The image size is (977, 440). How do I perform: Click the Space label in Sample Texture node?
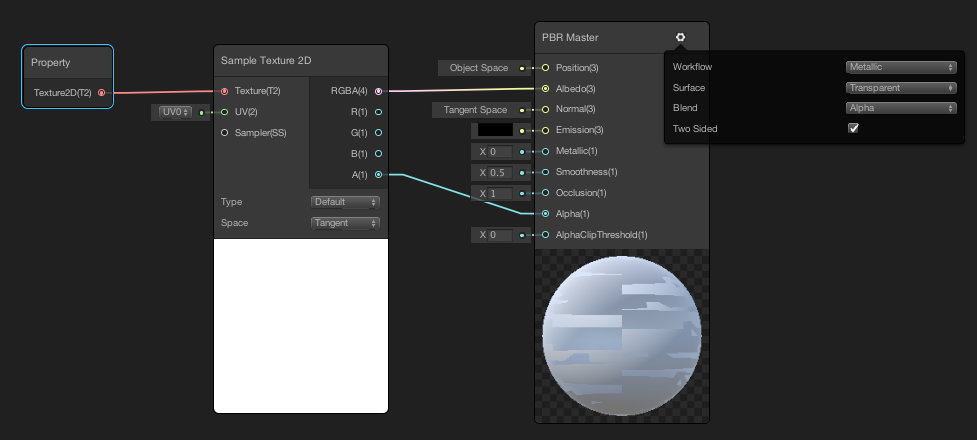[x=234, y=223]
